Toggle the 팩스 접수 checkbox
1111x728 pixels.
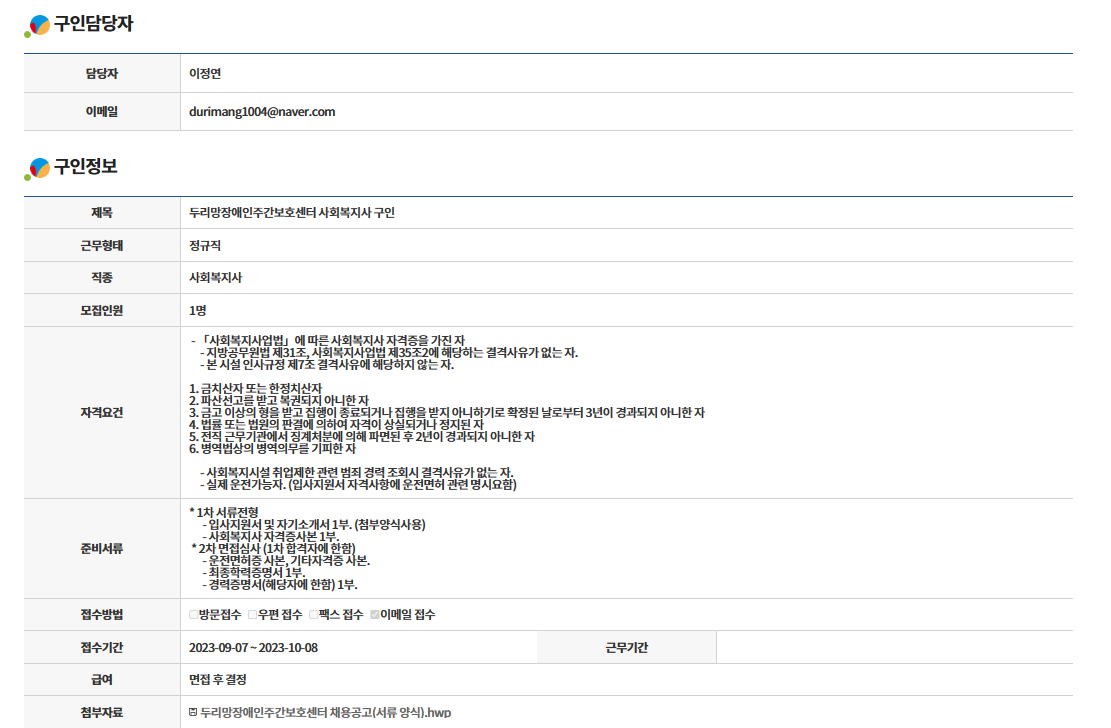coord(314,615)
